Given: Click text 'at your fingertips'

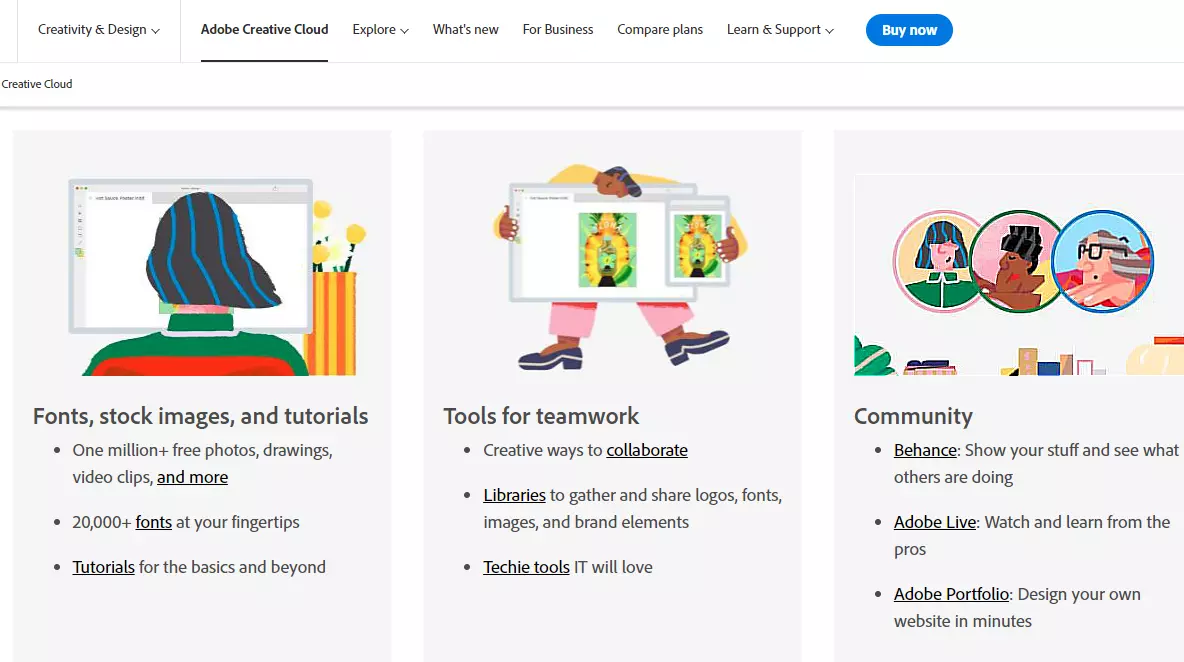Looking at the screenshot, I should pyautogui.click(x=238, y=522).
